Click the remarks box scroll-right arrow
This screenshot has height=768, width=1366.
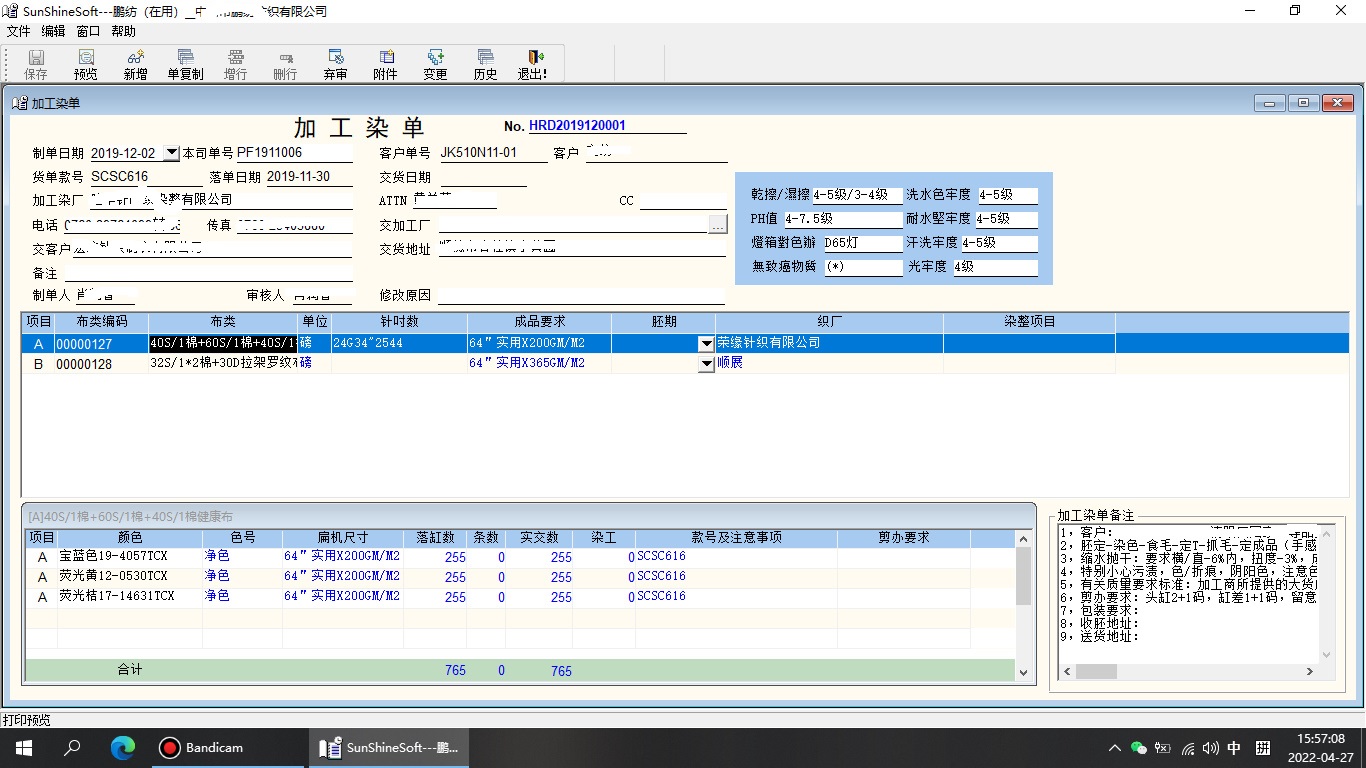(1311, 672)
